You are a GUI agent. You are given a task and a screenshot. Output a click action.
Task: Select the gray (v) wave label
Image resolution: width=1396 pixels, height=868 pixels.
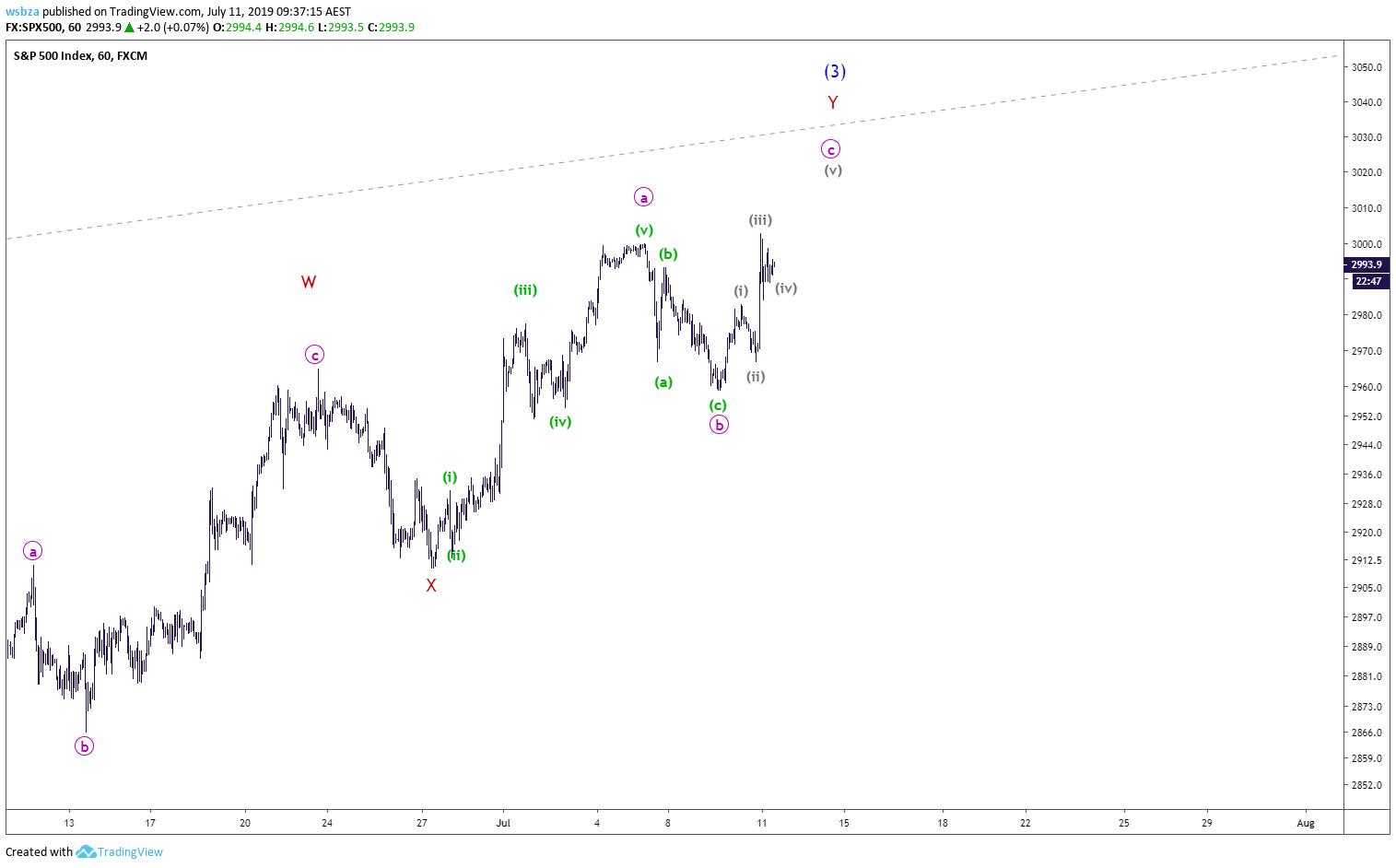click(x=833, y=170)
